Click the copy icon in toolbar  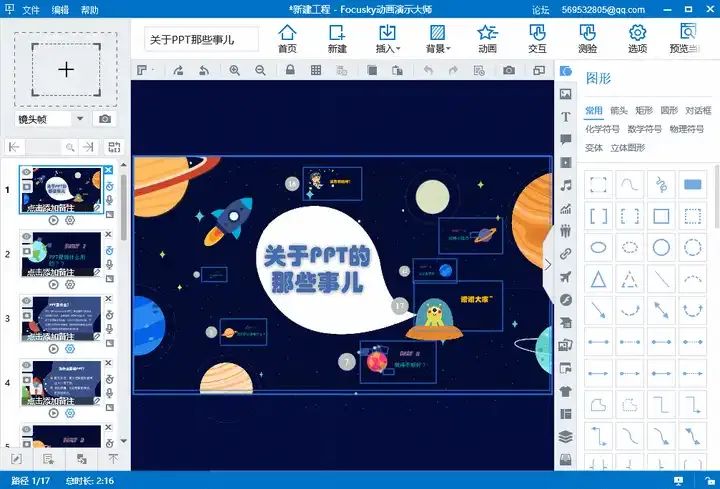[x=372, y=70]
